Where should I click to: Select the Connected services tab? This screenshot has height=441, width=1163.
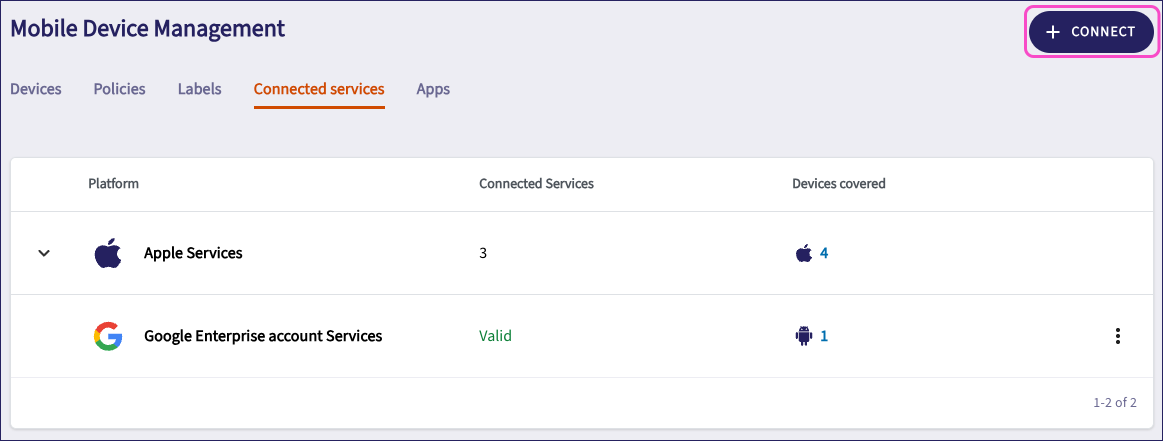(319, 89)
